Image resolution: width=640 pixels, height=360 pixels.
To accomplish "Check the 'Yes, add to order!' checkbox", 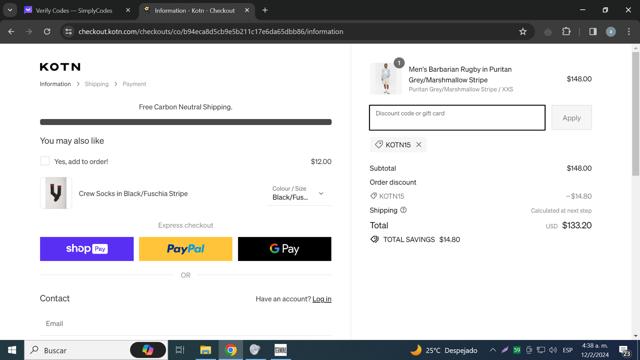I will 45,161.
